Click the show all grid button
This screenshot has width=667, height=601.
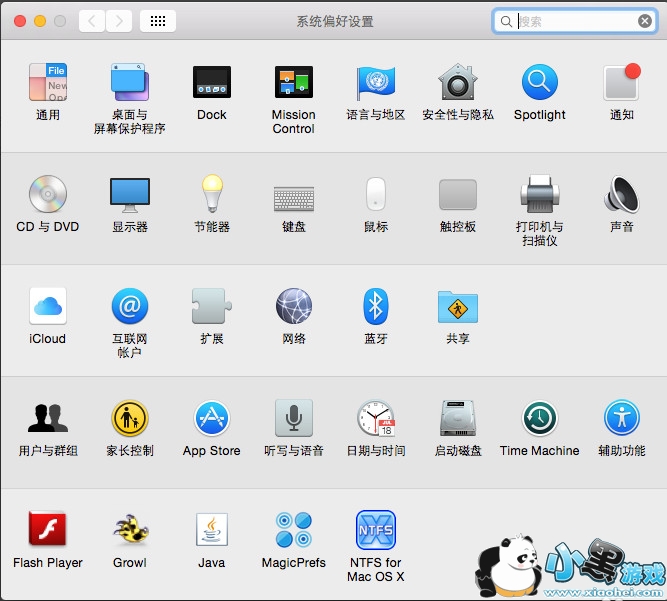158,20
